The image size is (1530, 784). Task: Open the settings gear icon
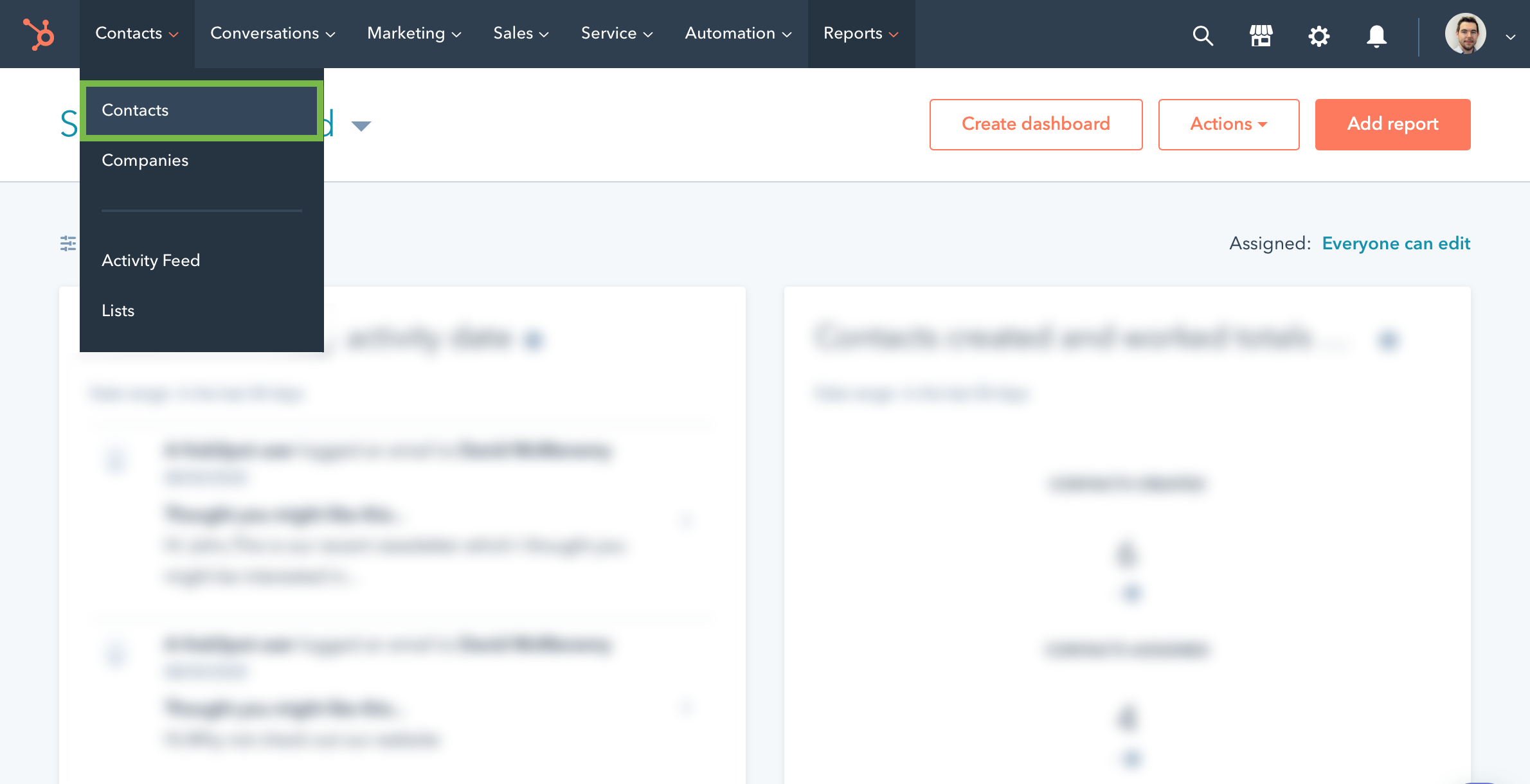click(x=1318, y=35)
